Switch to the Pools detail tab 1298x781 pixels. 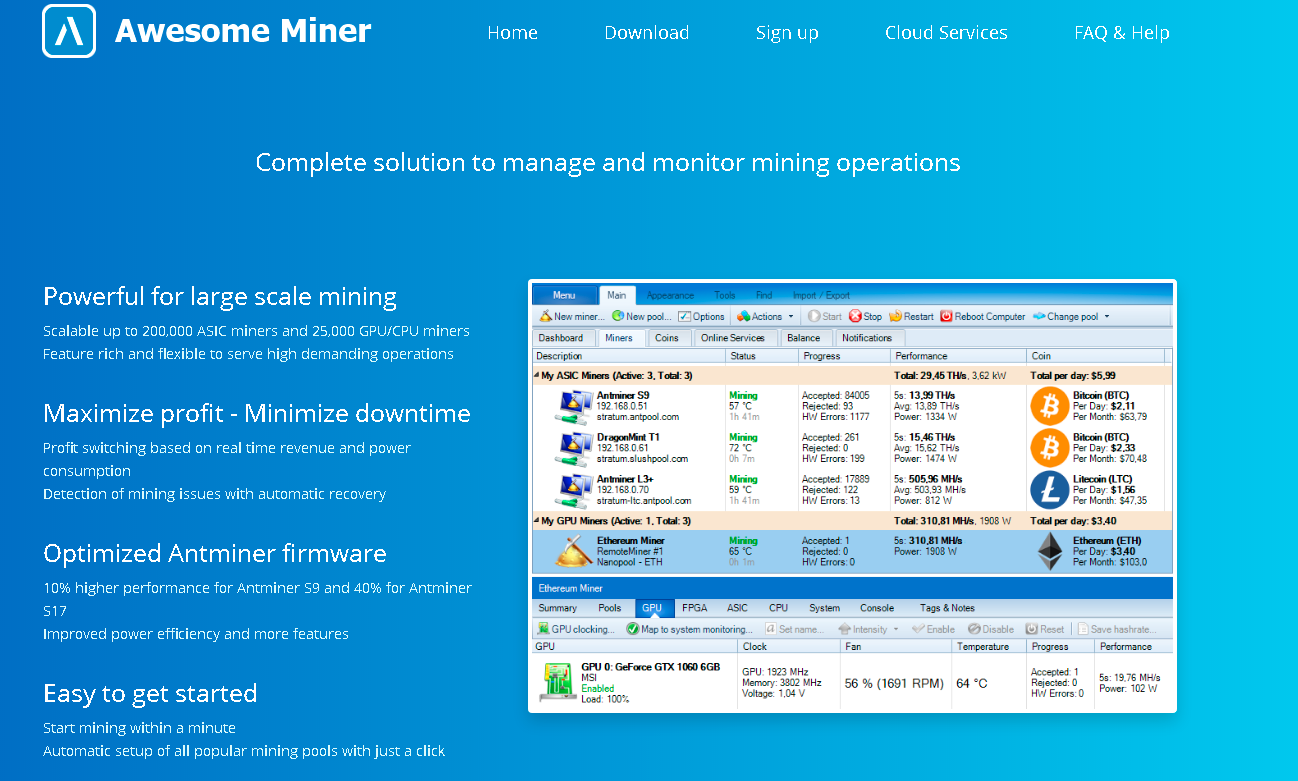click(610, 608)
